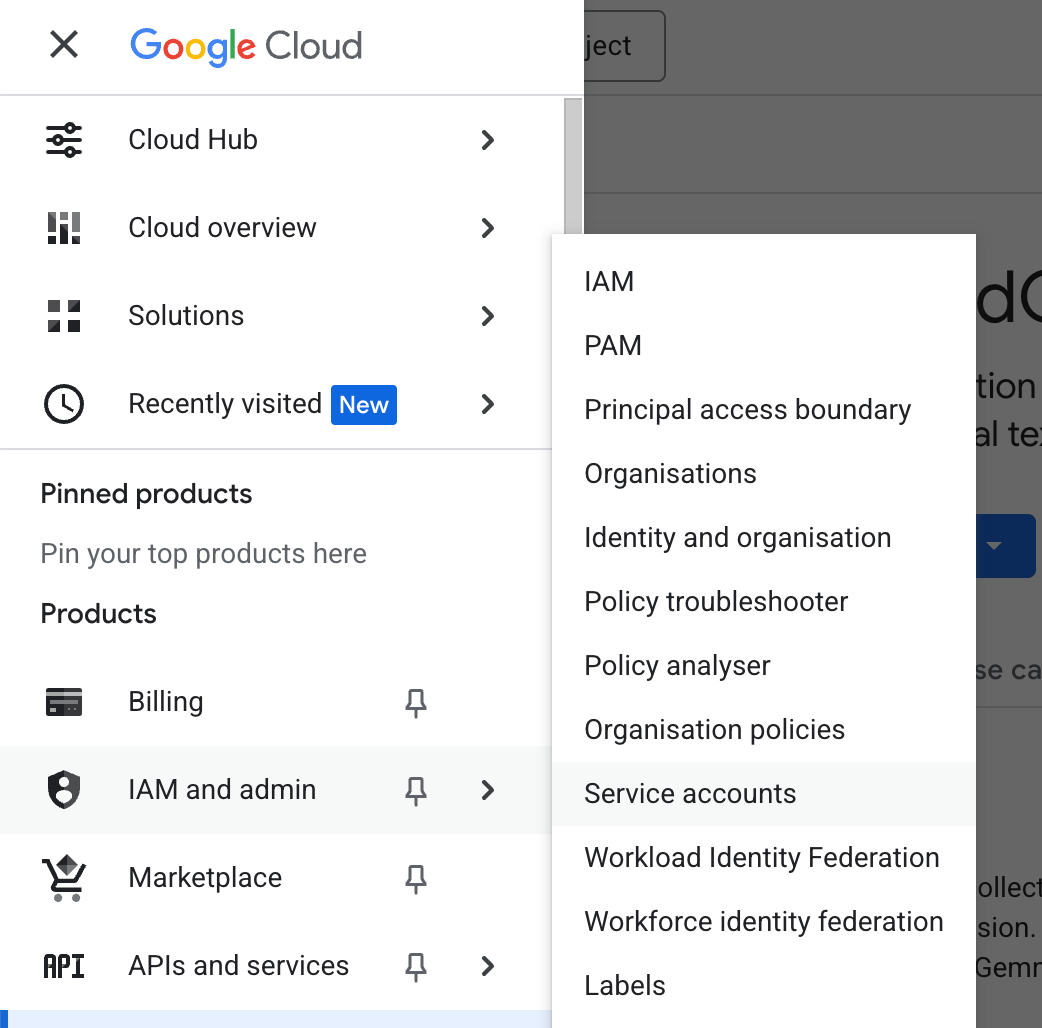This screenshot has width=1042, height=1028.
Task: Expand the Cloud Hub submenu chevron
Action: pyautogui.click(x=488, y=140)
